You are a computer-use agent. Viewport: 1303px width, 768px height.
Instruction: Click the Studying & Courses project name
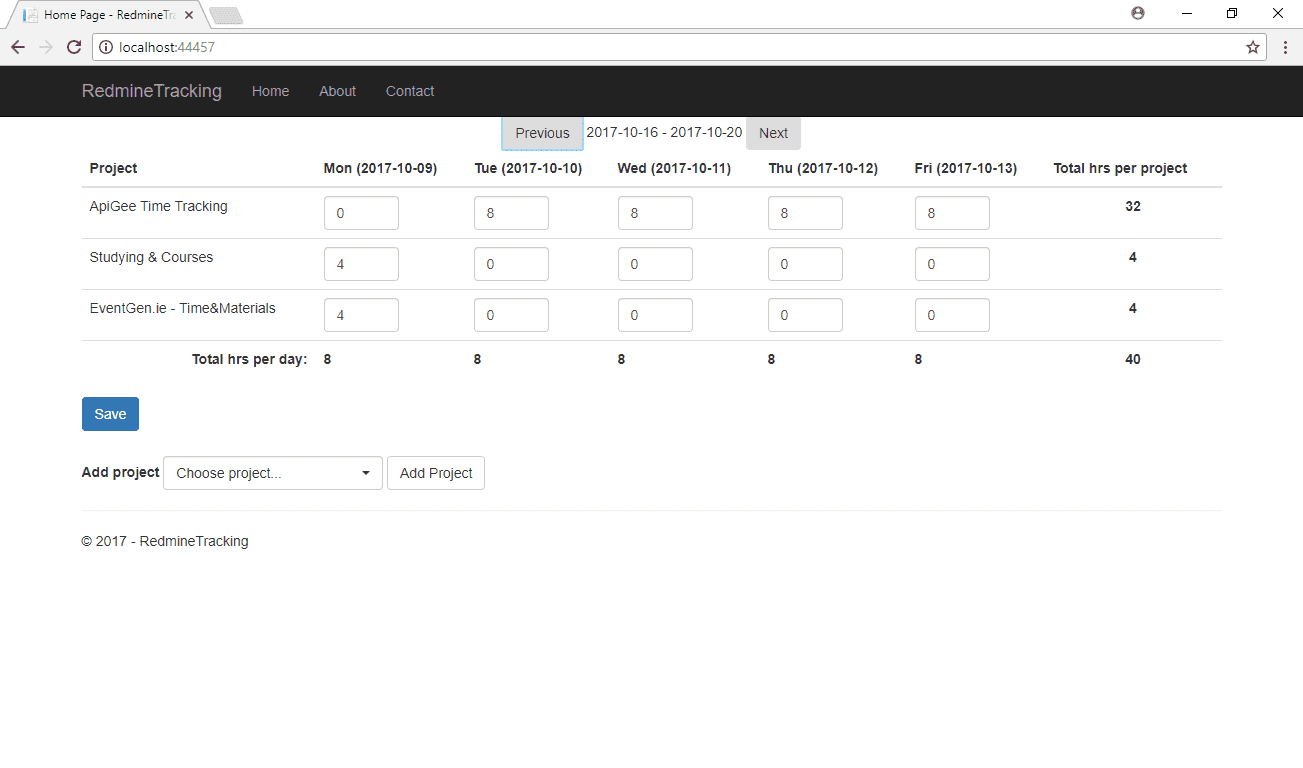pos(151,257)
